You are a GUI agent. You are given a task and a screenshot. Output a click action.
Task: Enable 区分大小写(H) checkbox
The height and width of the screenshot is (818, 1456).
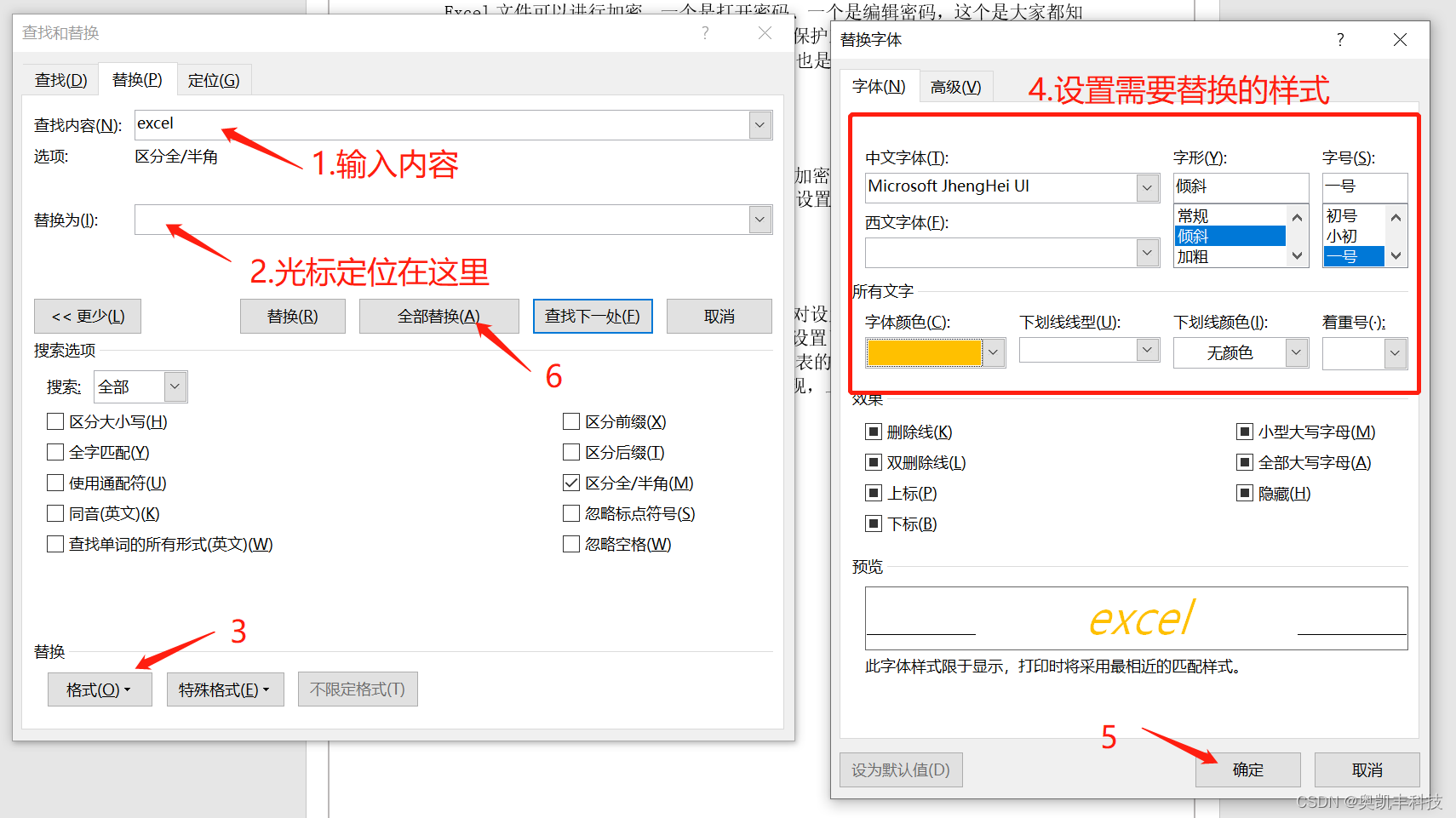coord(55,421)
